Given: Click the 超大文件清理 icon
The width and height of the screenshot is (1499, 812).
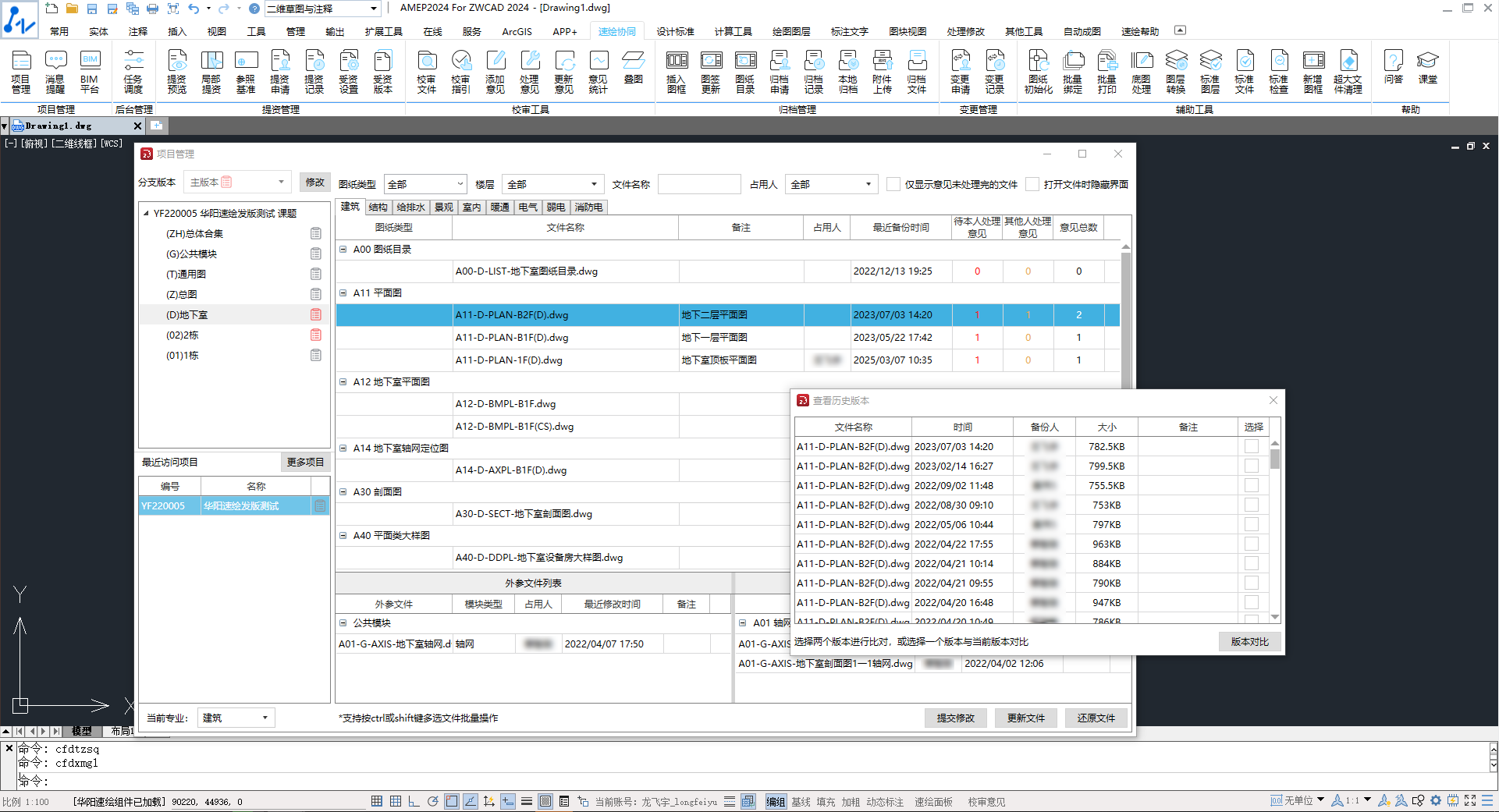Looking at the screenshot, I should 1348,72.
